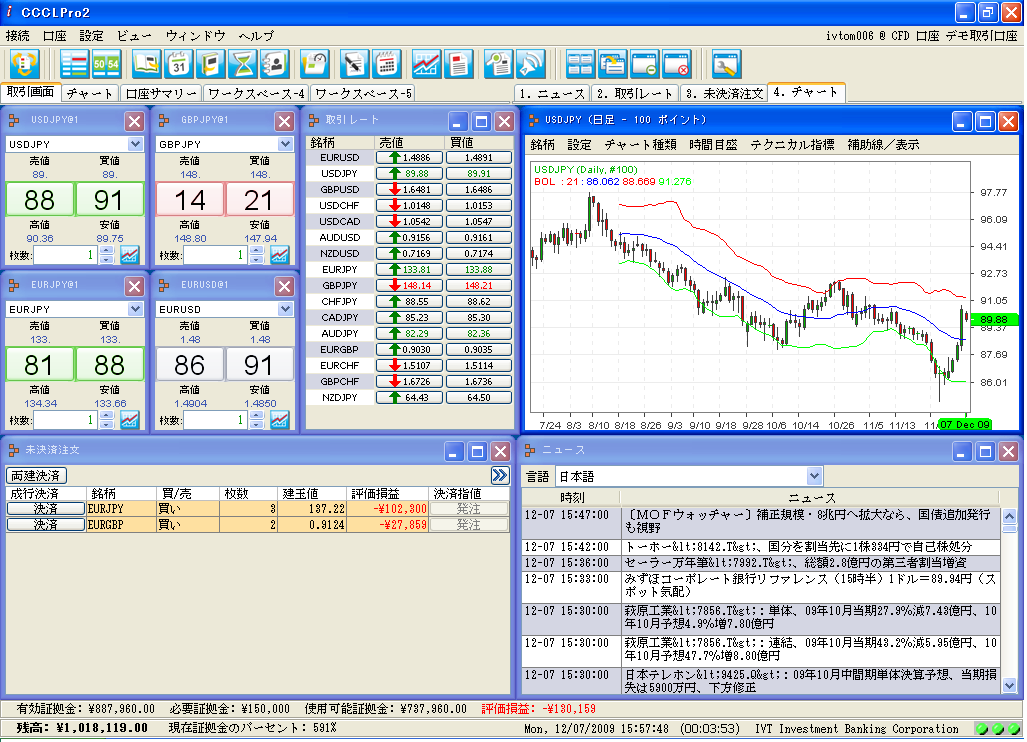Switch to the ワークスペース-4 tab

tap(256, 94)
